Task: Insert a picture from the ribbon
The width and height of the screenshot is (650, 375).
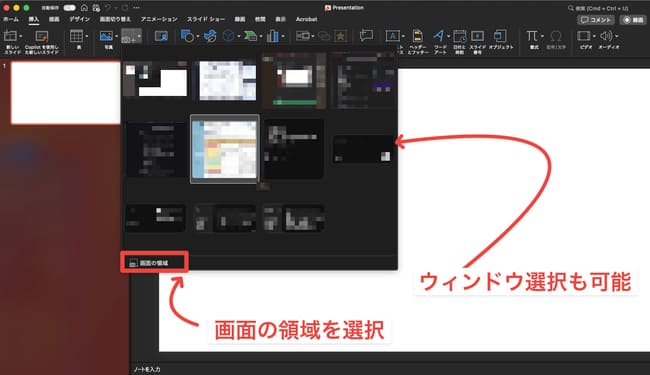Action: [x=107, y=36]
